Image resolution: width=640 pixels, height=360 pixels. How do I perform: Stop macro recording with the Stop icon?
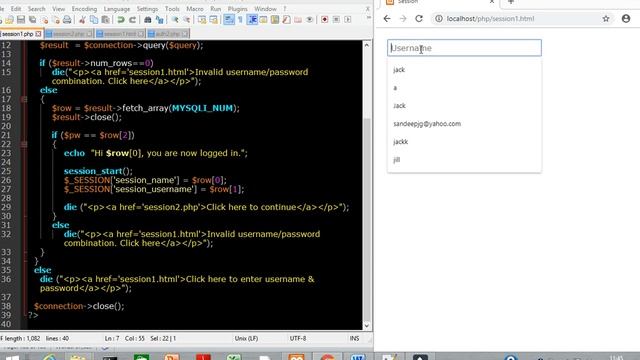point(336,20)
